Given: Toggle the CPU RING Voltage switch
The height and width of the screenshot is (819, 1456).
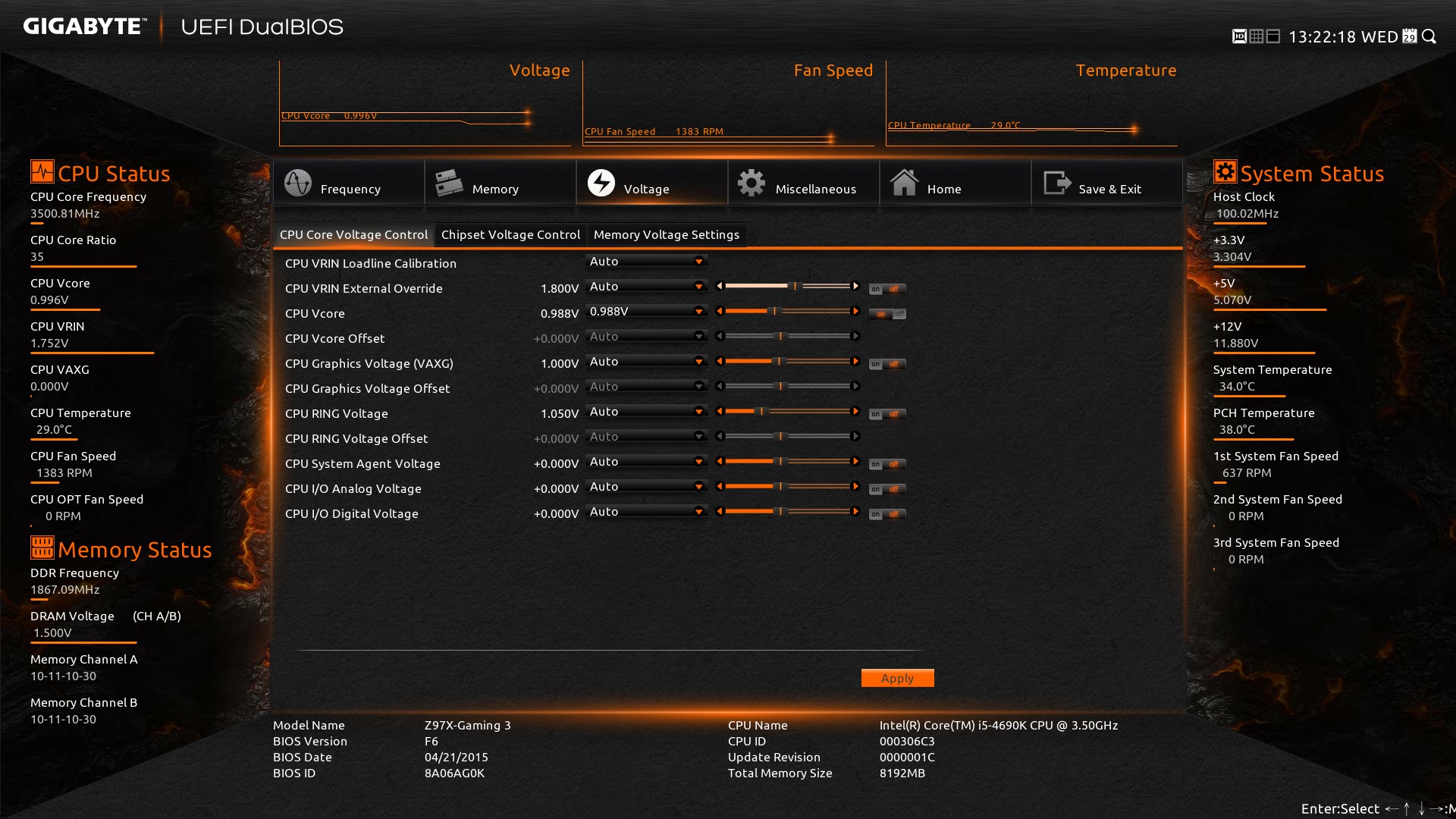Looking at the screenshot, I should coord(888,414).
